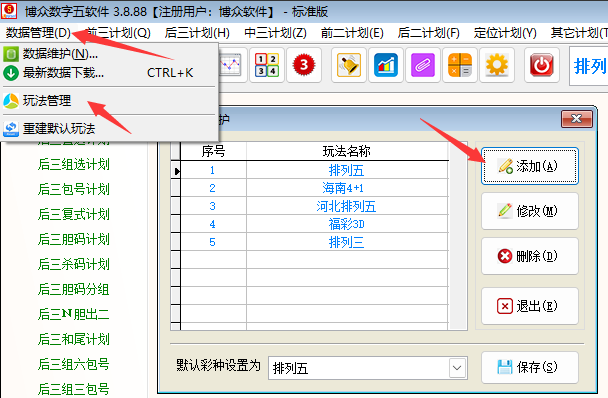Click the line chart trend toolbar icon
This screenshot has height=398, width=608.
[x=232, y=65]
